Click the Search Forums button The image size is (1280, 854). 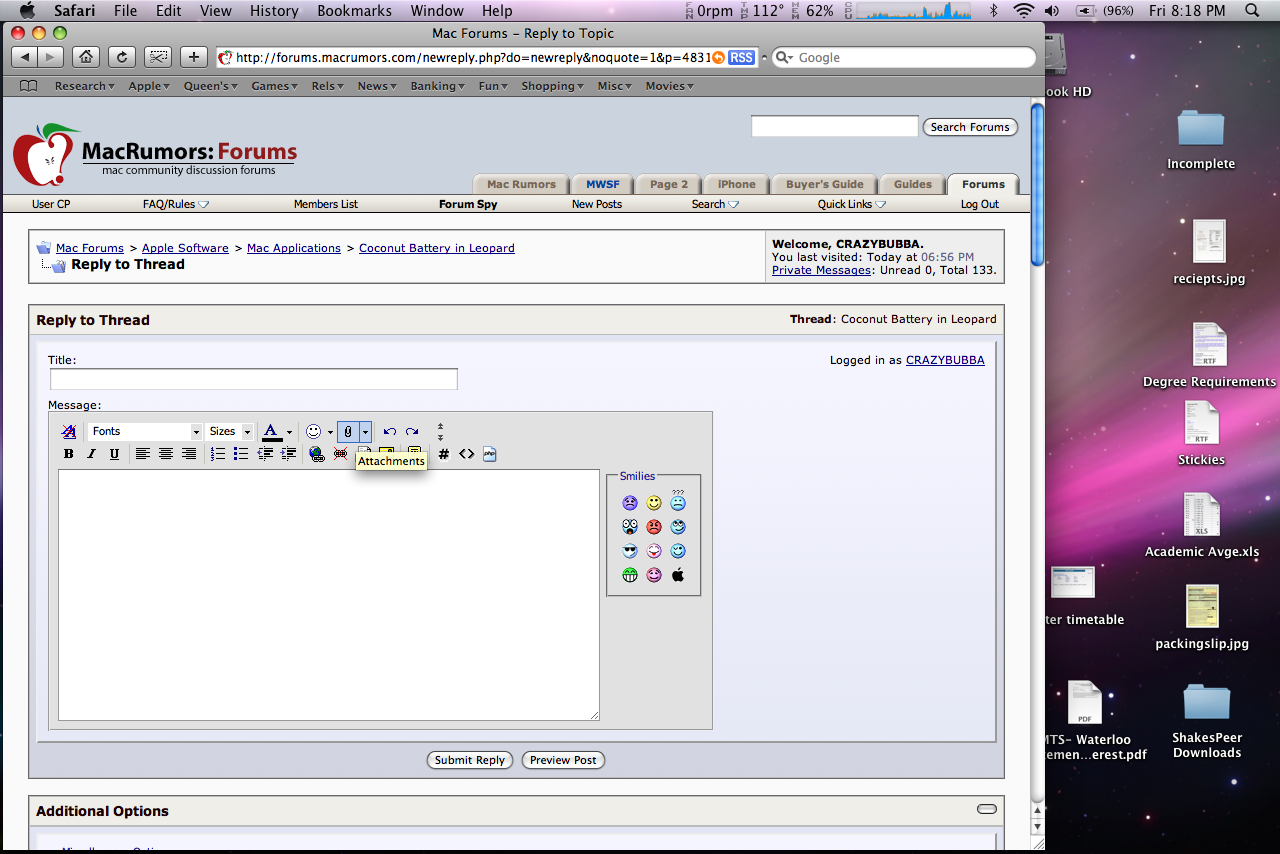click(x=970, y=127)
